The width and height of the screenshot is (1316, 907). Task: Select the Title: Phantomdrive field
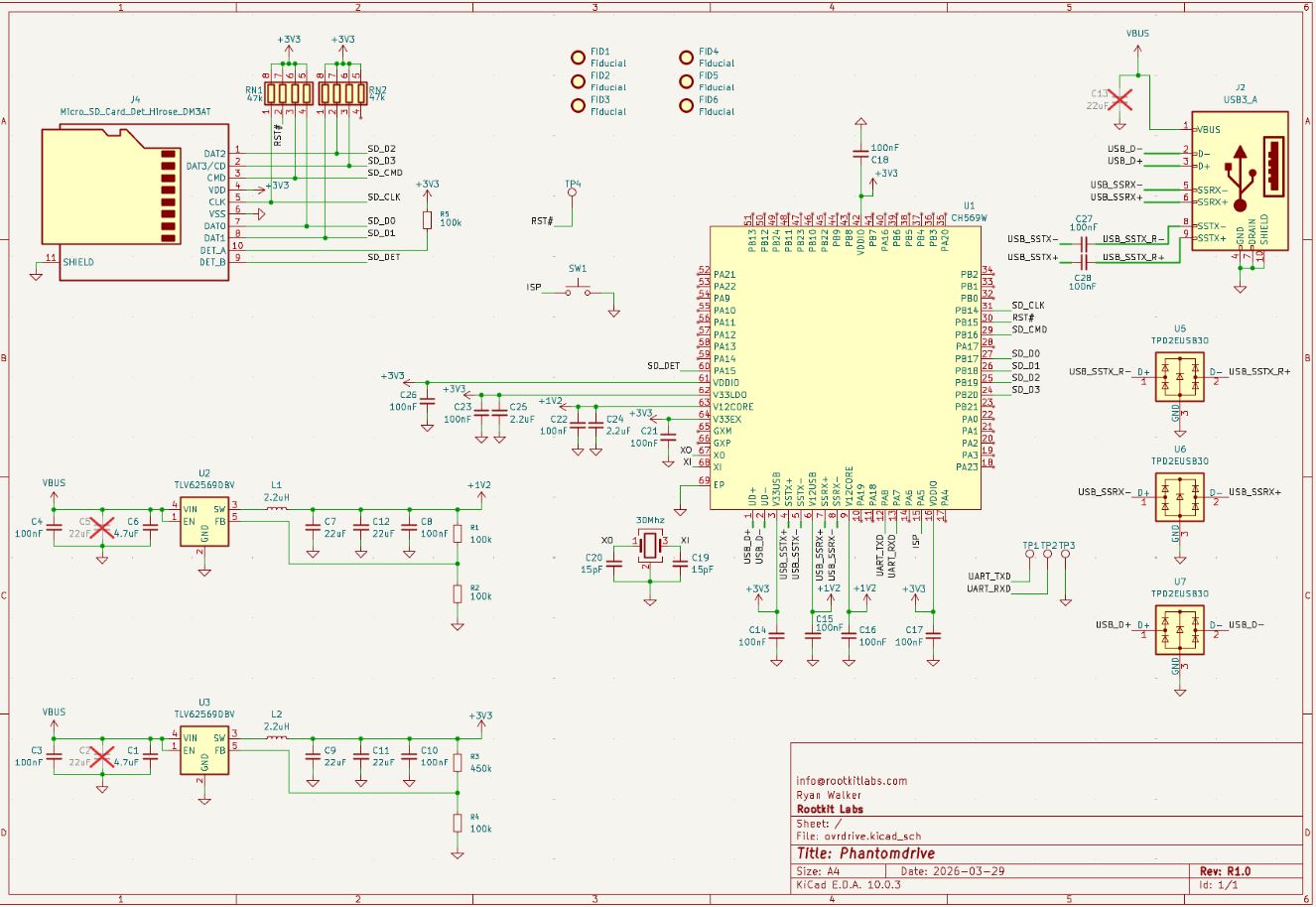click(x=865, y=853)
